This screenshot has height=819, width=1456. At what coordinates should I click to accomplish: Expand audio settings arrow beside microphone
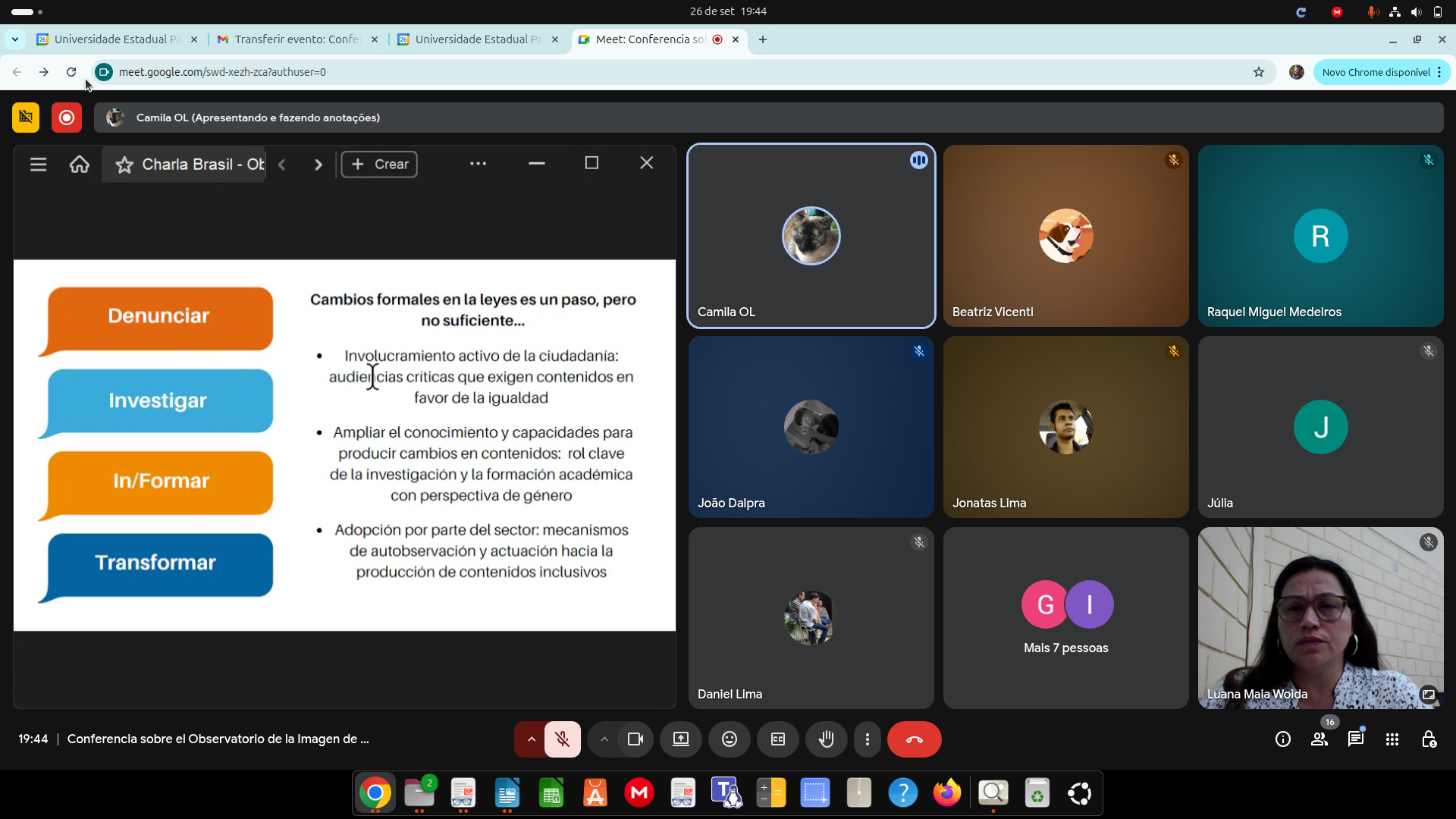pyautogui.click(x=531, y=739)
